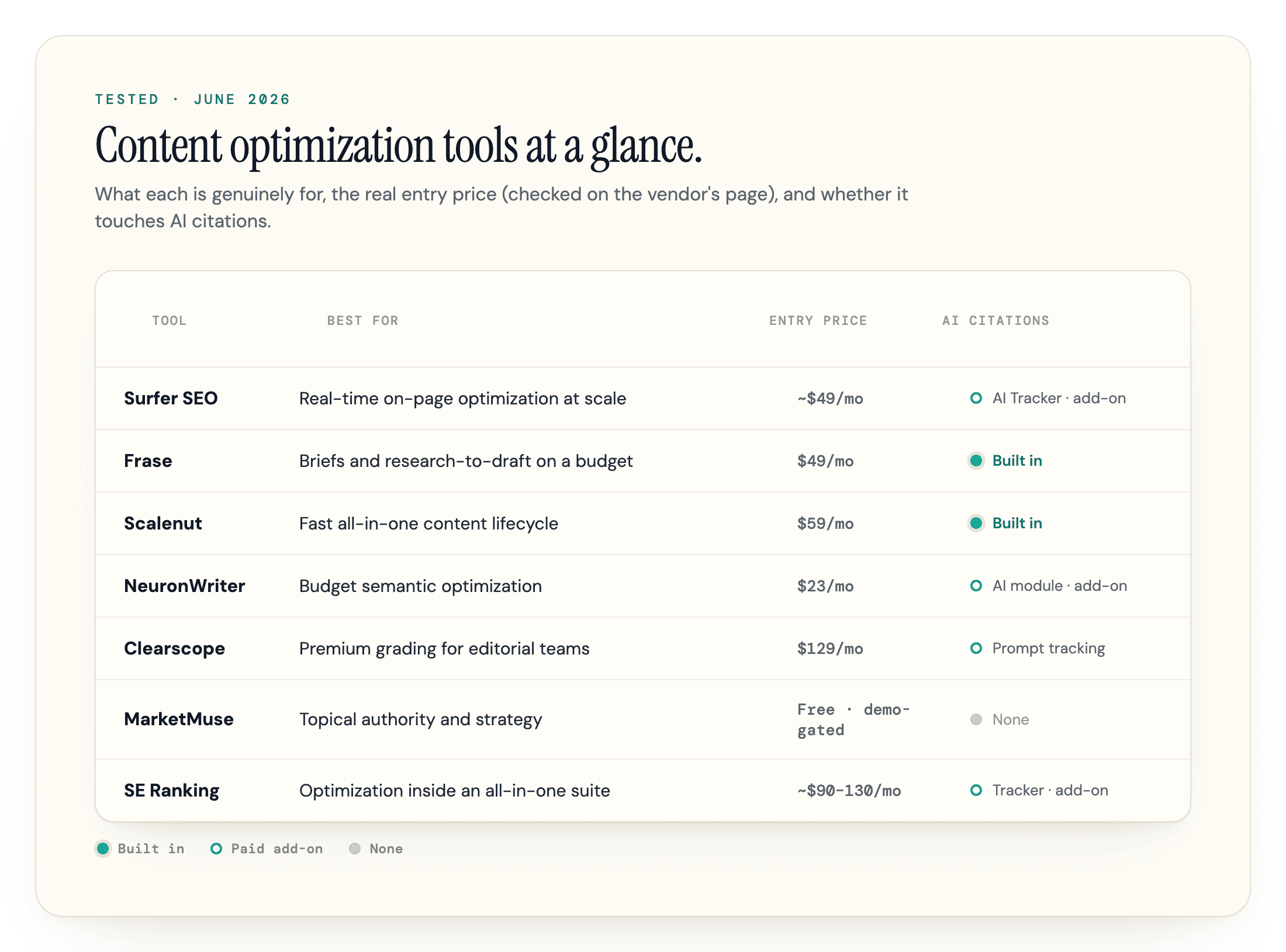Select the Frase tool name
This screenshot has width=1286, height=952.
pyautogui.click(x=148, y=461)
